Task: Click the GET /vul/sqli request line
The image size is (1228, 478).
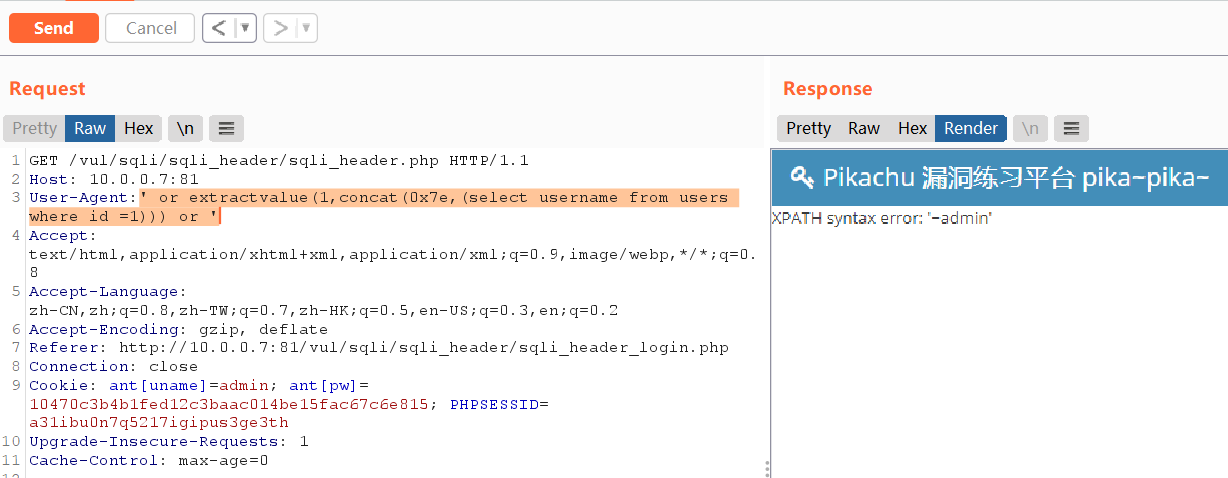Action: coord(279,160)
